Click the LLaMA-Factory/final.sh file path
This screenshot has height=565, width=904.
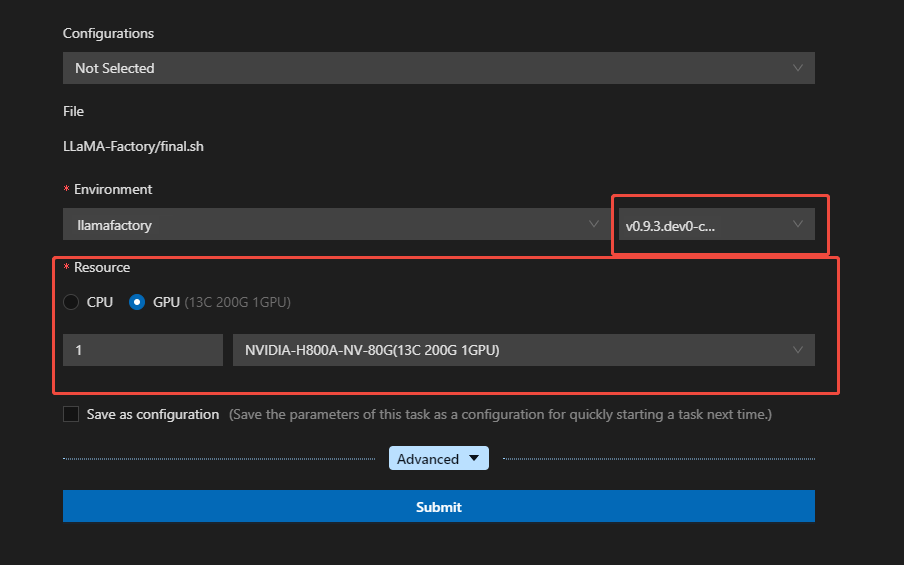point(133,146)
